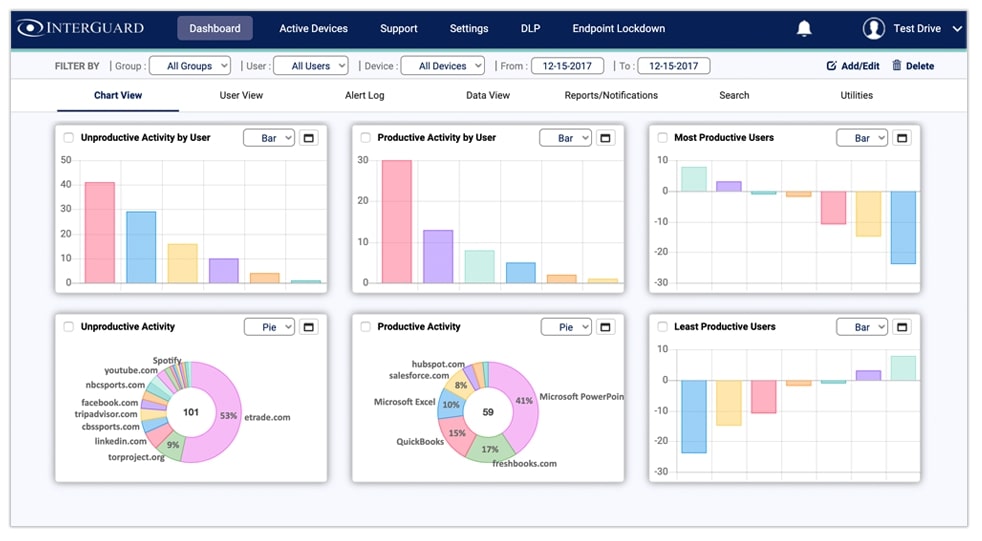Check the Unproductive Activity by User checkbox
Screen dimensions: 982x541
pos(68,138)
